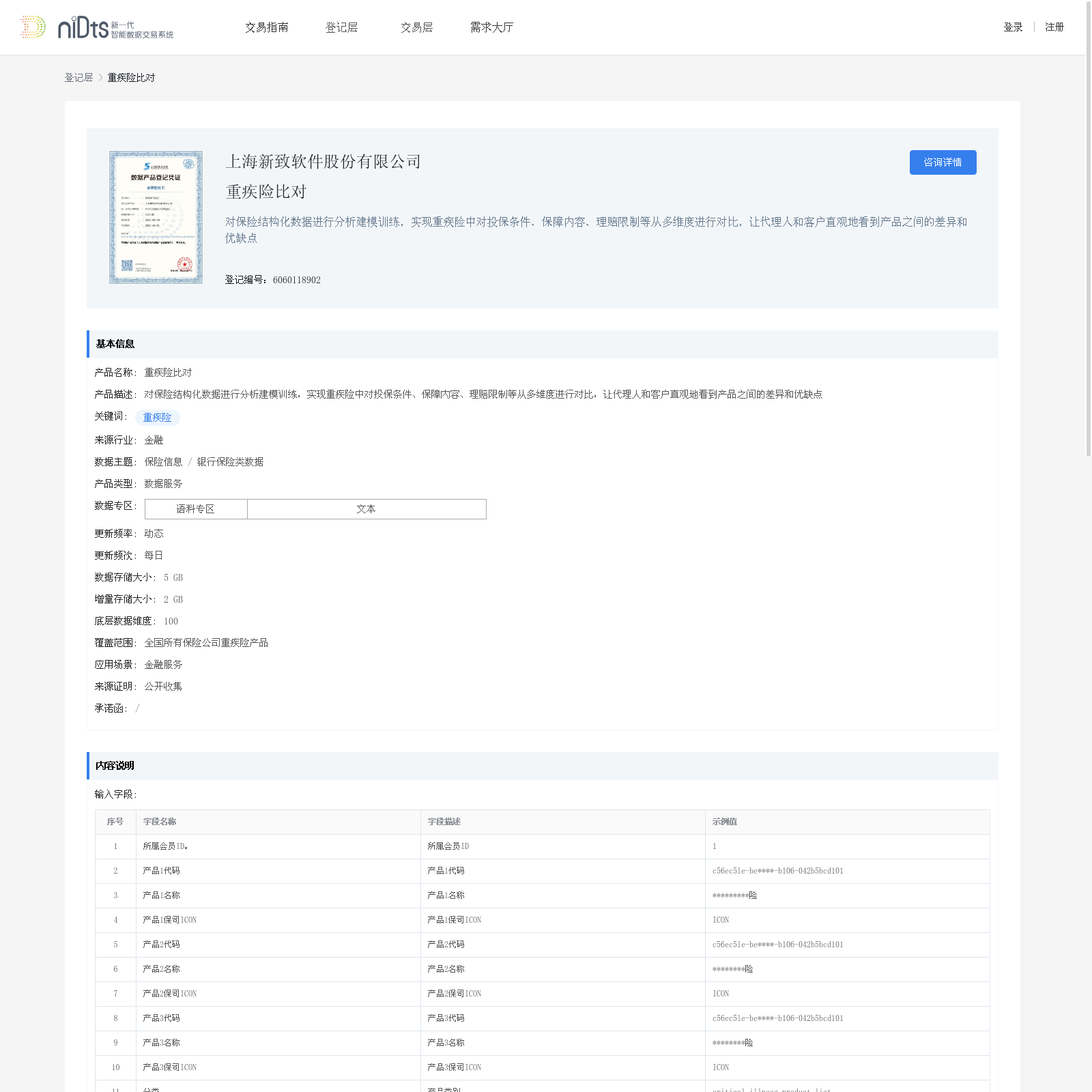The image size is (1092, 1092).
Task: Open the 交易指南 menu
Action: point(266,27)
